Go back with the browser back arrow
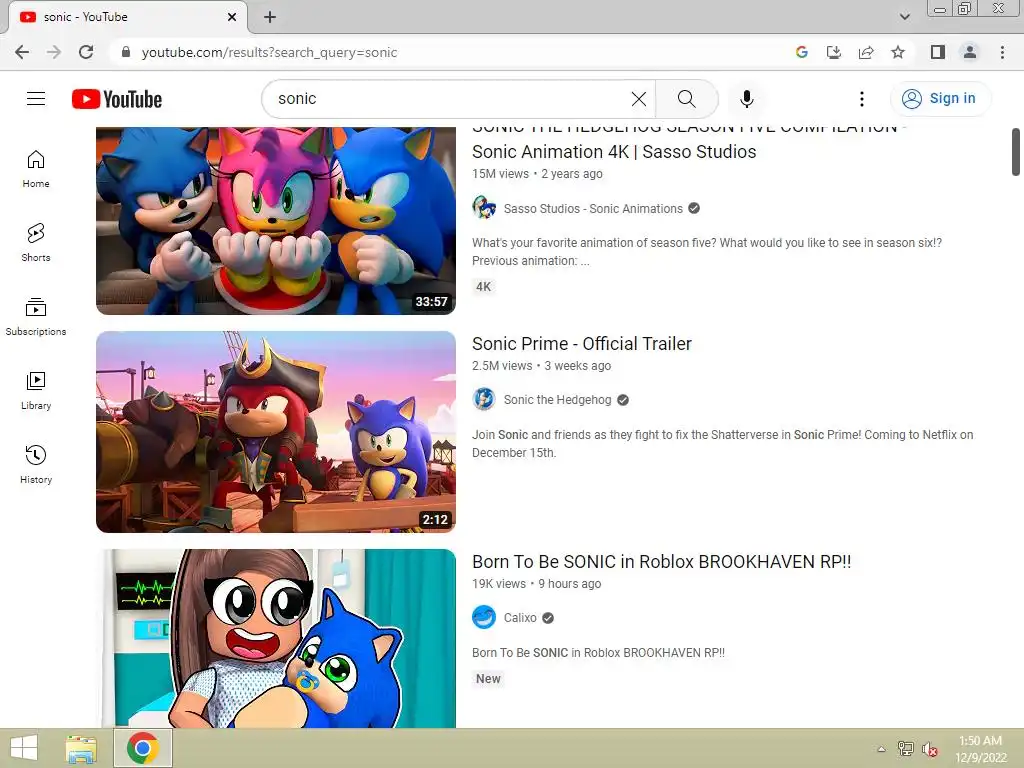 (x=22, y=52)
